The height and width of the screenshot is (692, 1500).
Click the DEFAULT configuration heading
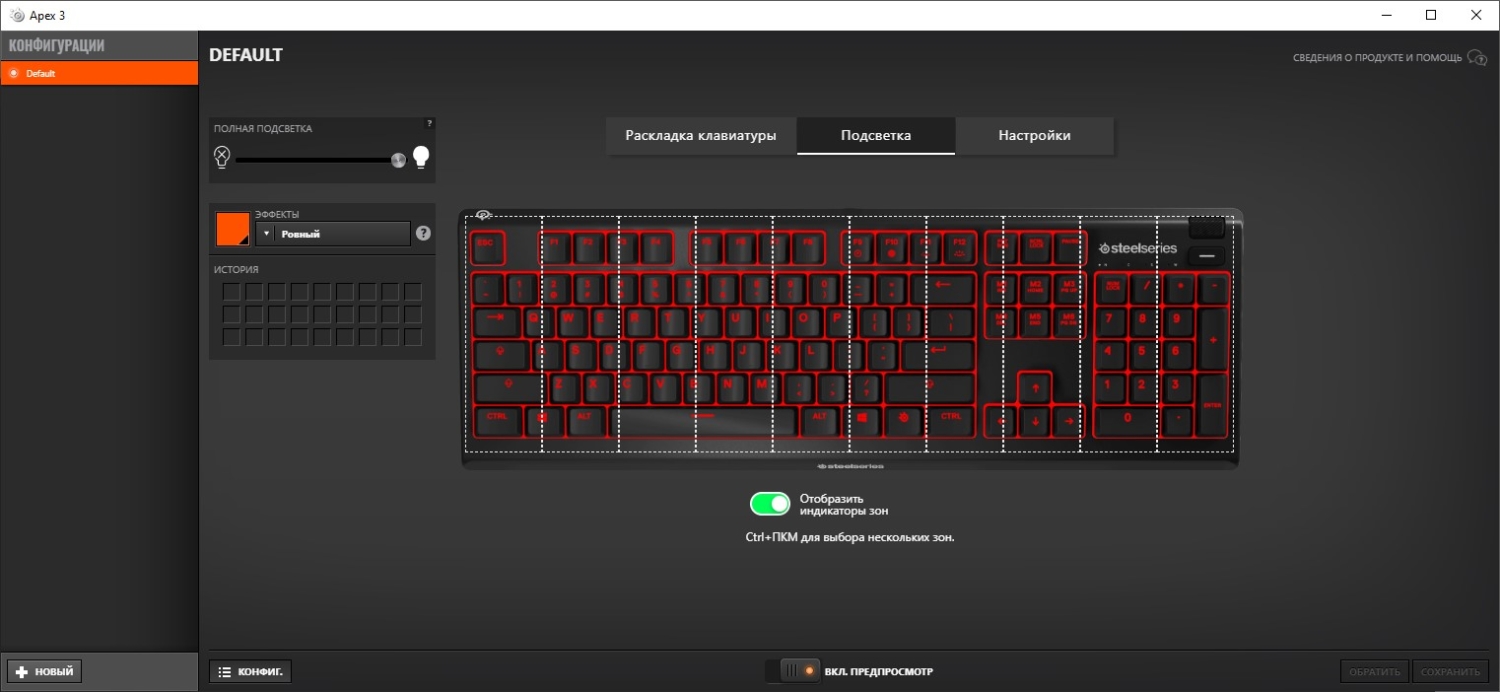click(246, 55)
